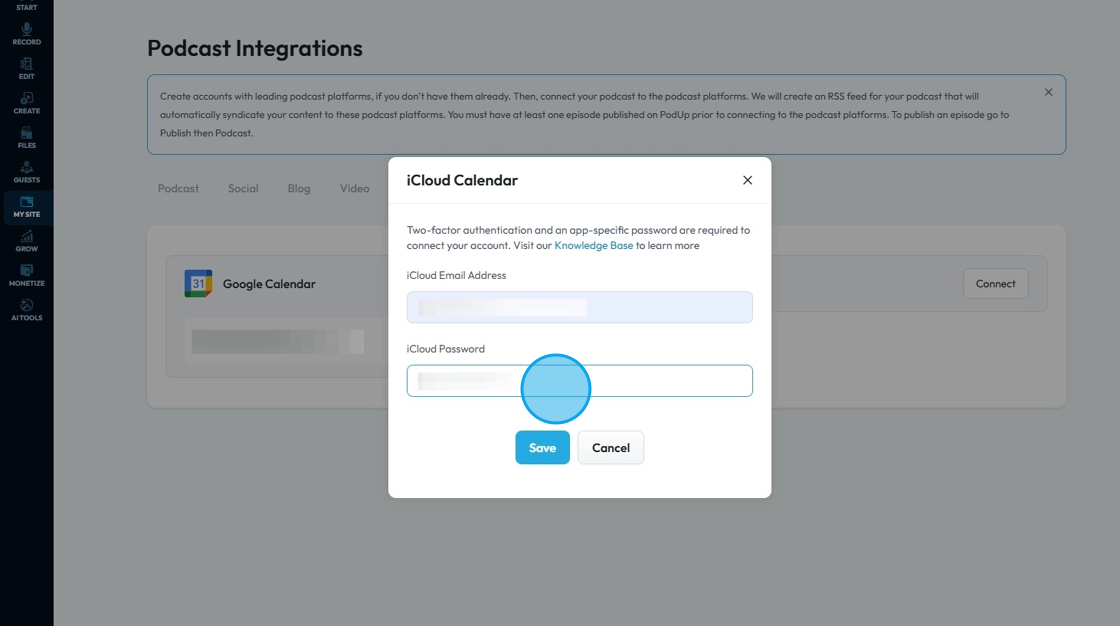
Task: Switch to the Social tab
Action: pyautogui.click(x=243, y=188)
